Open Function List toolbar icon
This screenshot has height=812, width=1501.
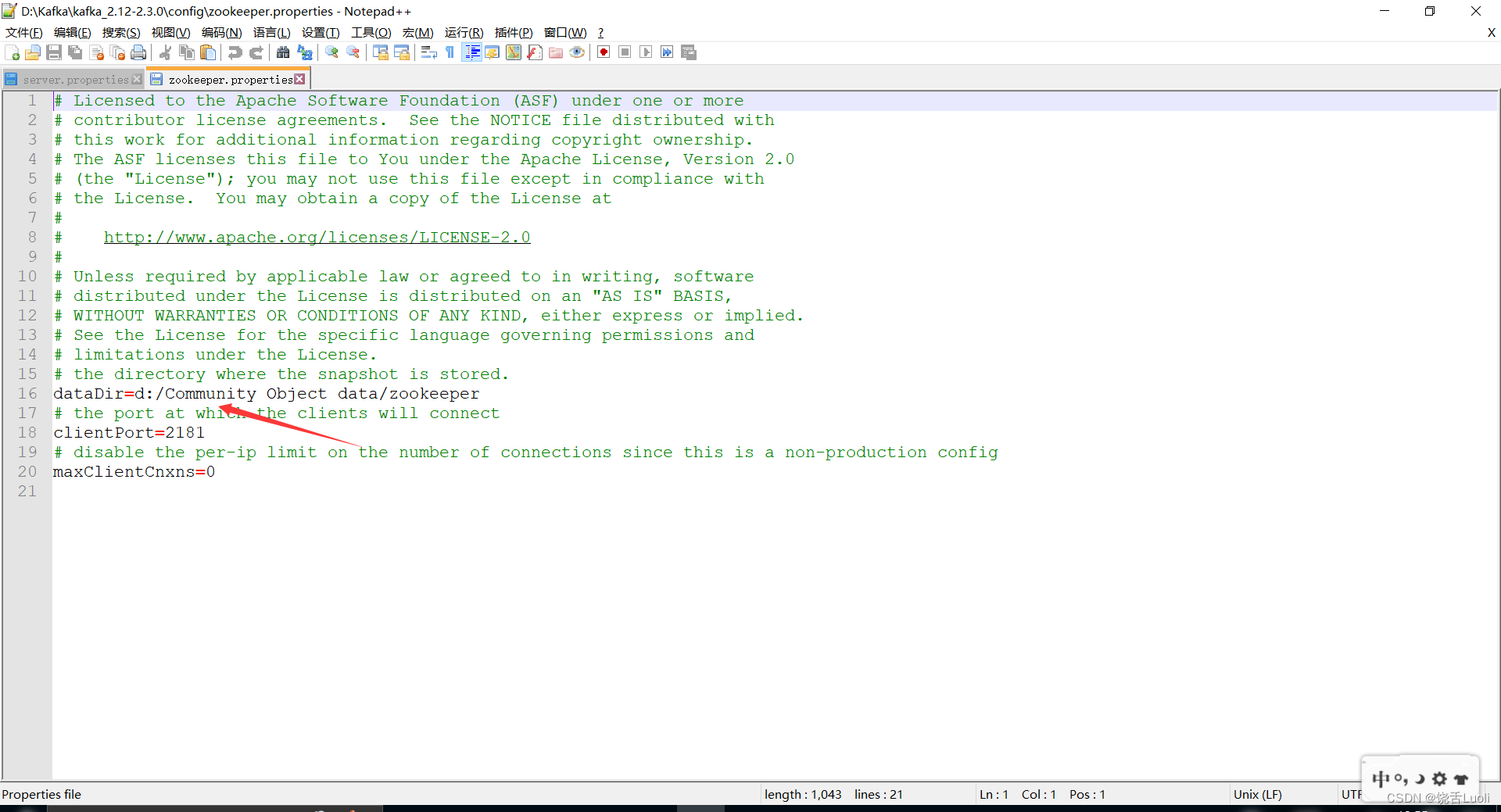pos(535,52)
